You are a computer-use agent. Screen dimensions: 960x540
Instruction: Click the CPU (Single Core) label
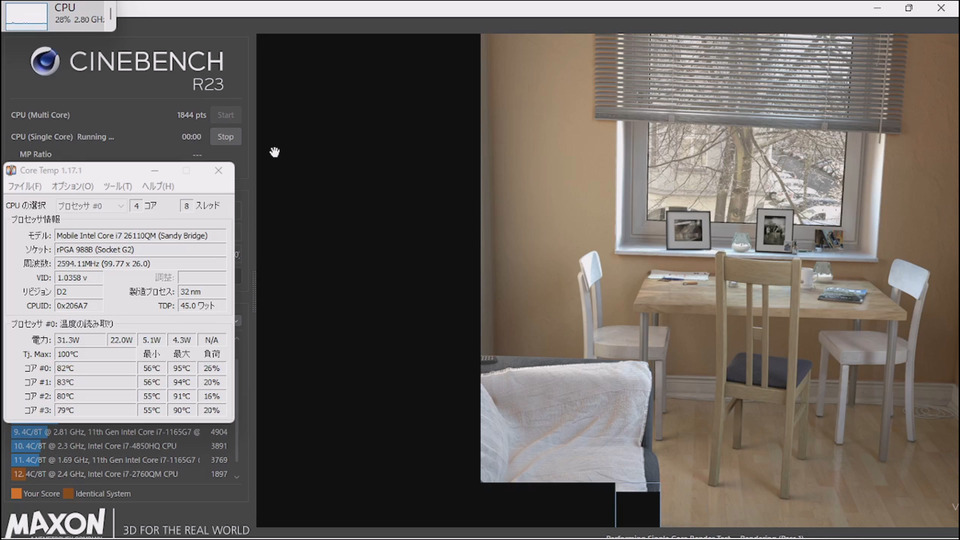point(42,137)
